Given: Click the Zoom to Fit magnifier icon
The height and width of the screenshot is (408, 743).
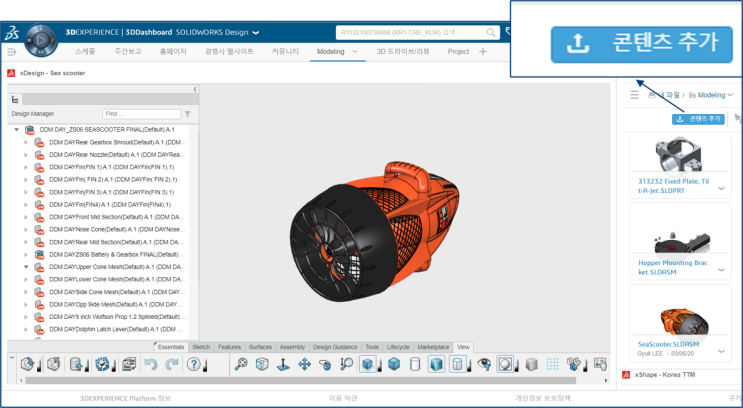Looking at the screenshot, I should [x=241, y=364].
